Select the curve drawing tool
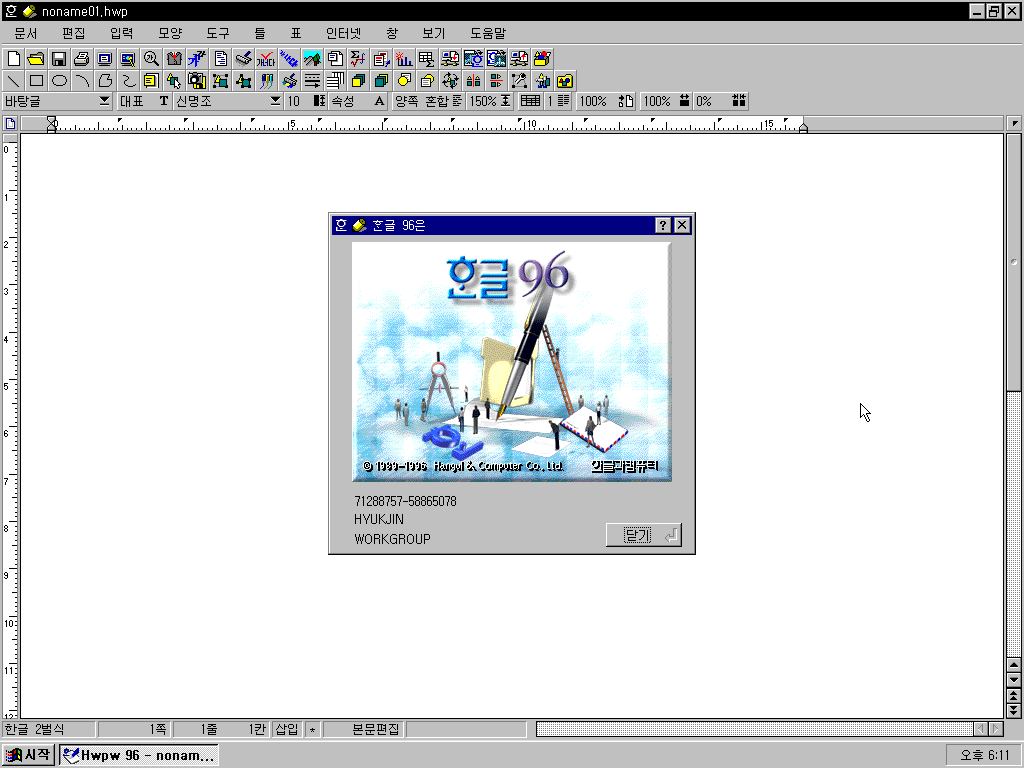Screen dimensions: 1024x768 [128, 81]
